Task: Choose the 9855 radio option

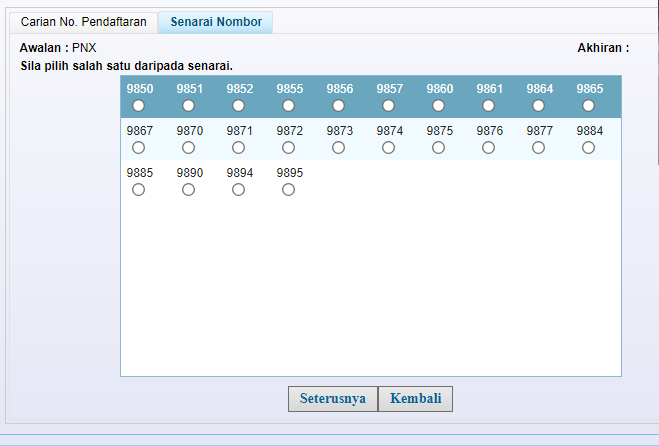Action: (288, 106)
